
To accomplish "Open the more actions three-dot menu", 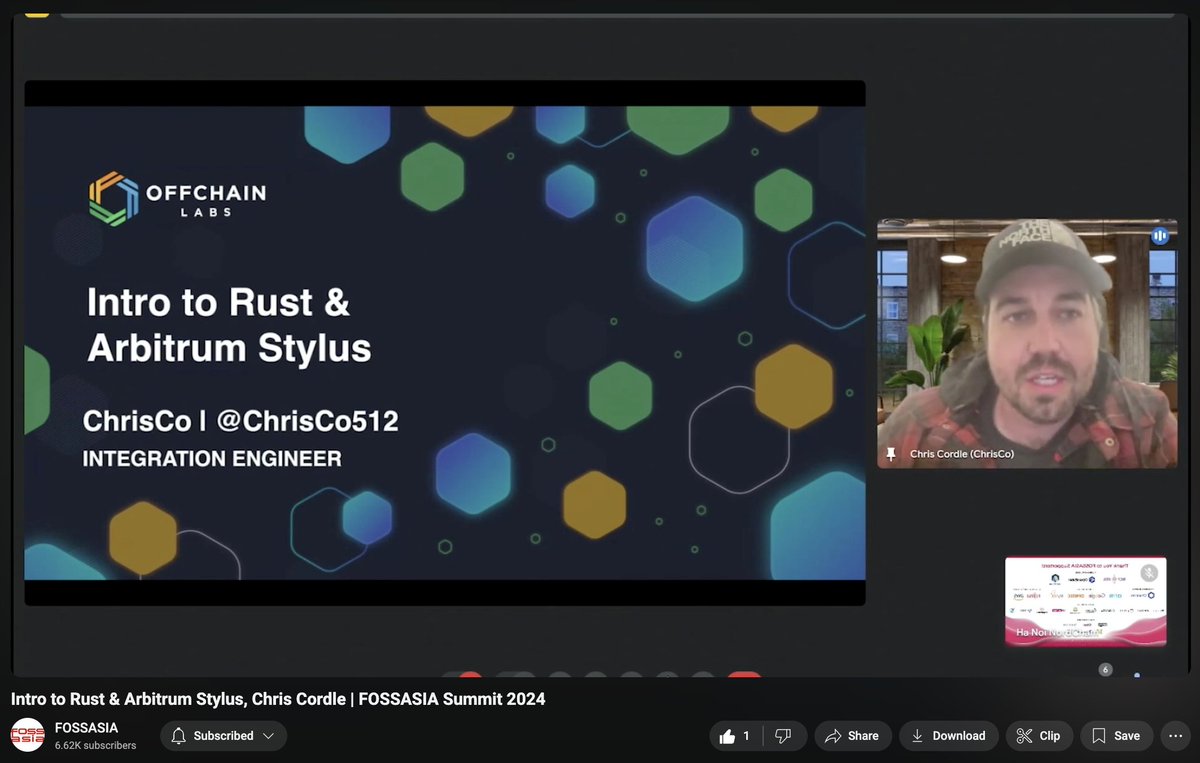I will click(1174, 736).
